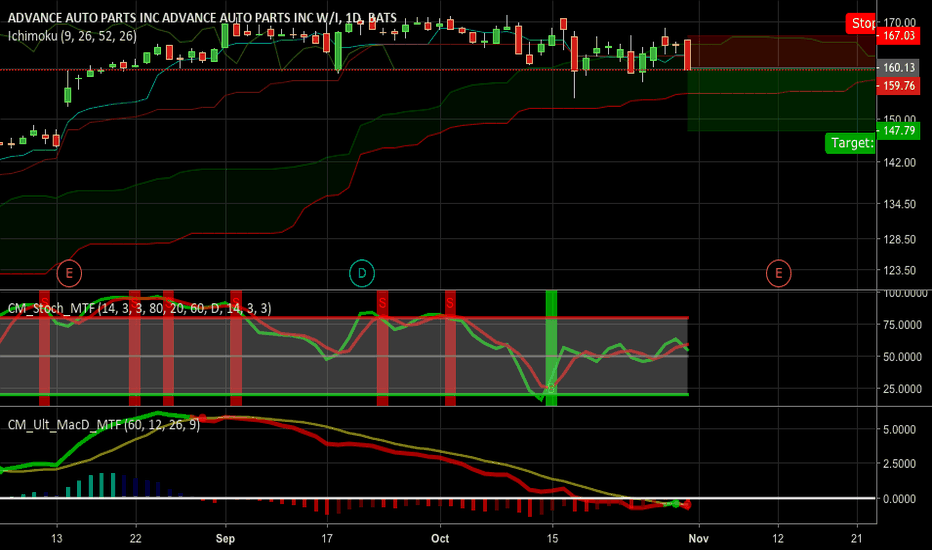Select the Advance Auto Parts Inc chart title

[x=202, y=18]
